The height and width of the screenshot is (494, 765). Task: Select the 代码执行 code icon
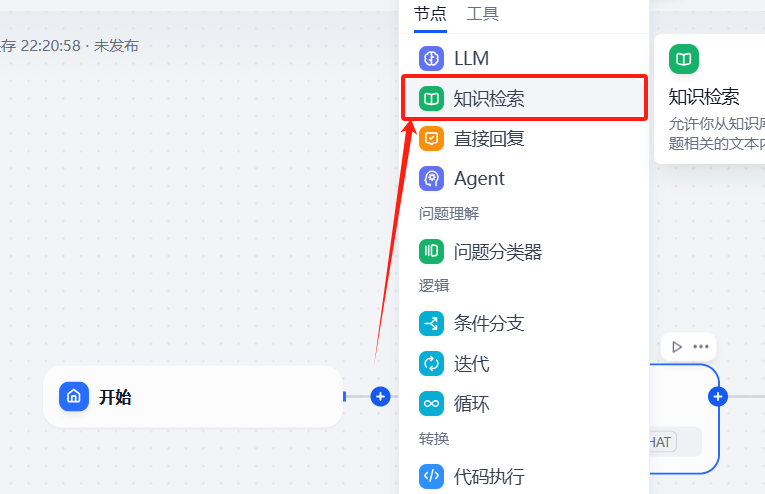pyautogui.click(x=431, y=475)
